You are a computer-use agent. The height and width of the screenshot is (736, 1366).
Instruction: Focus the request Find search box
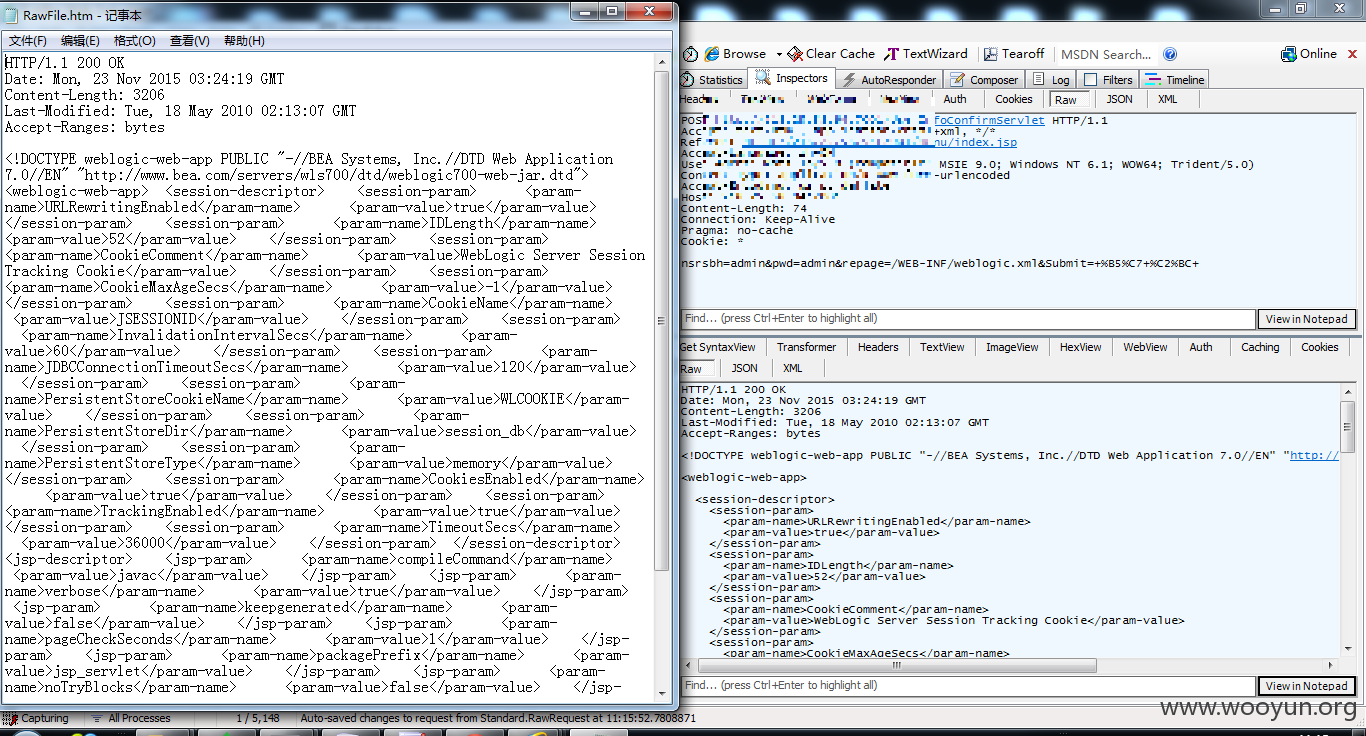coord(967,318)
